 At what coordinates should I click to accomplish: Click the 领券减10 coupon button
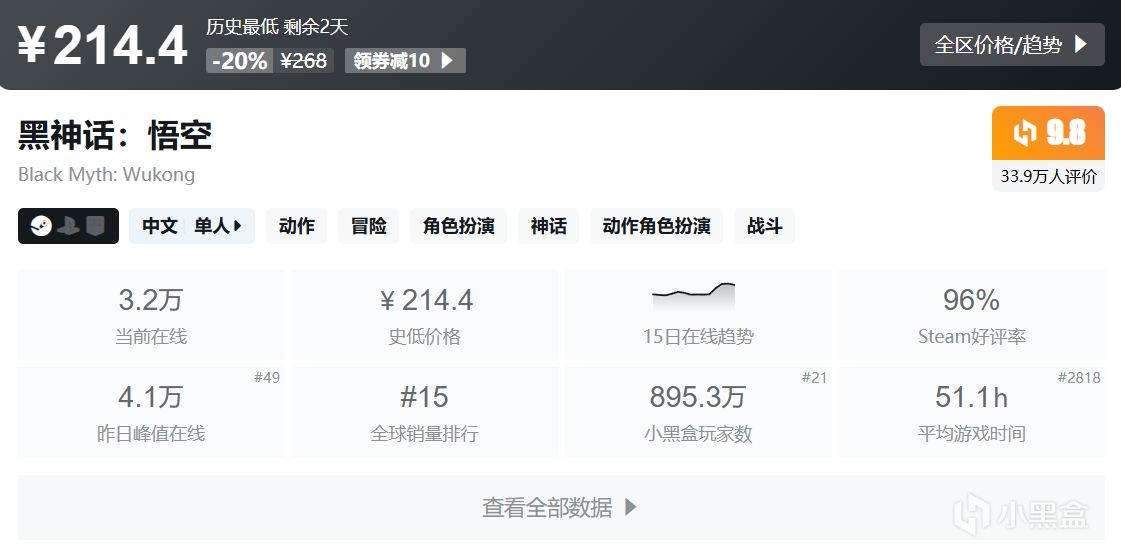point(405,60)
